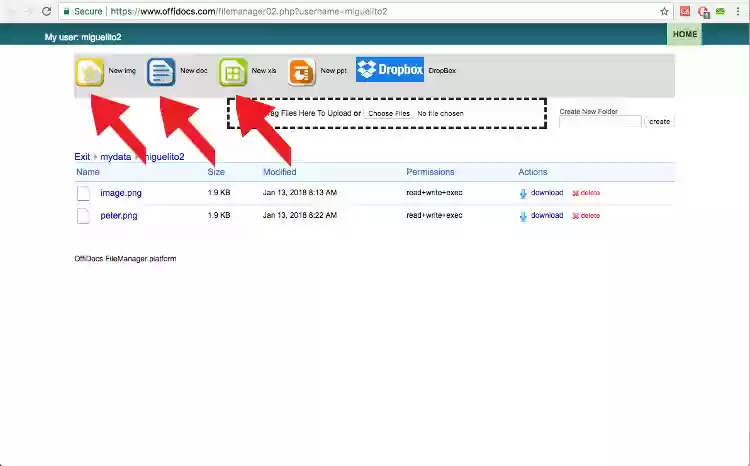Click download arrow icon for peter.png
Screen dimensions: 750x466
(x=523, y=216)
